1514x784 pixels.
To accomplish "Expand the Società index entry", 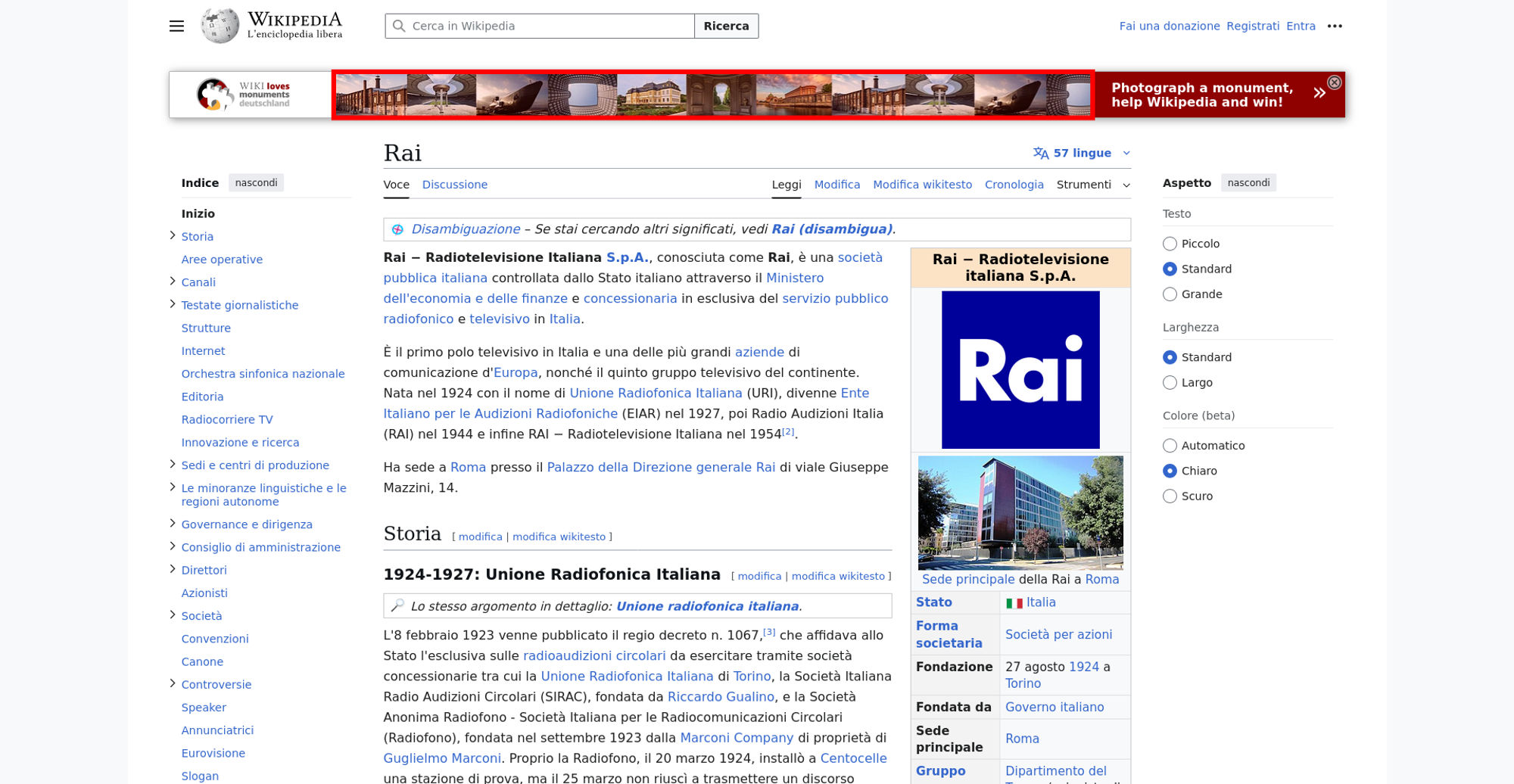I will [173, 615].
